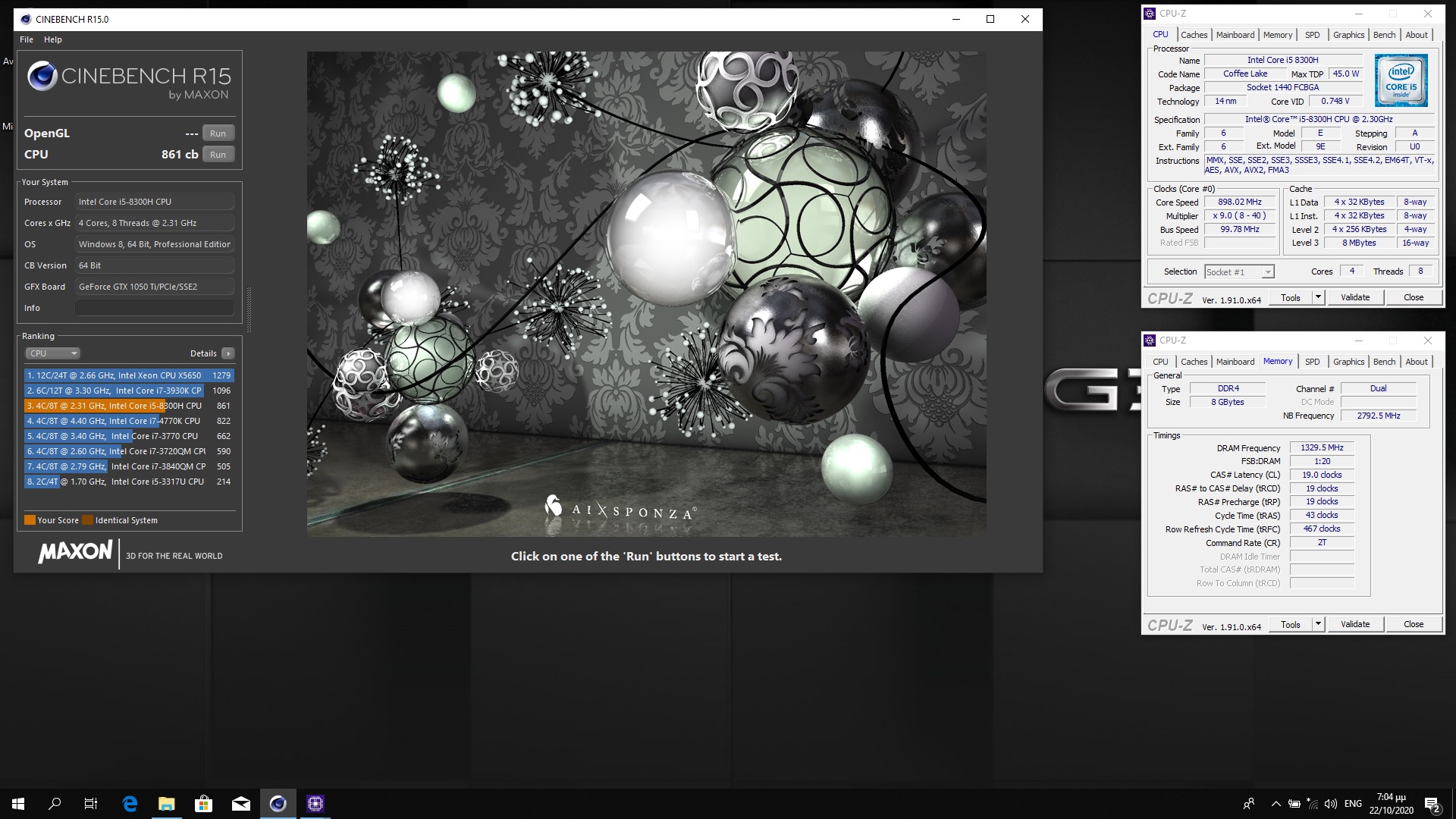Open network Wi-Fi tray icon
This screenshot has height=819, width=1456.
coord(1313,804)
